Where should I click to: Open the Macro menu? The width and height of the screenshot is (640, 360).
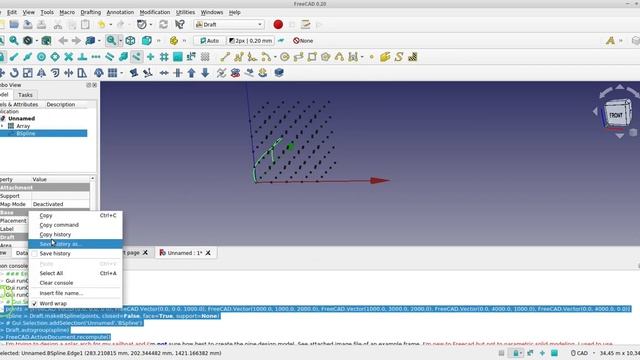67,12
